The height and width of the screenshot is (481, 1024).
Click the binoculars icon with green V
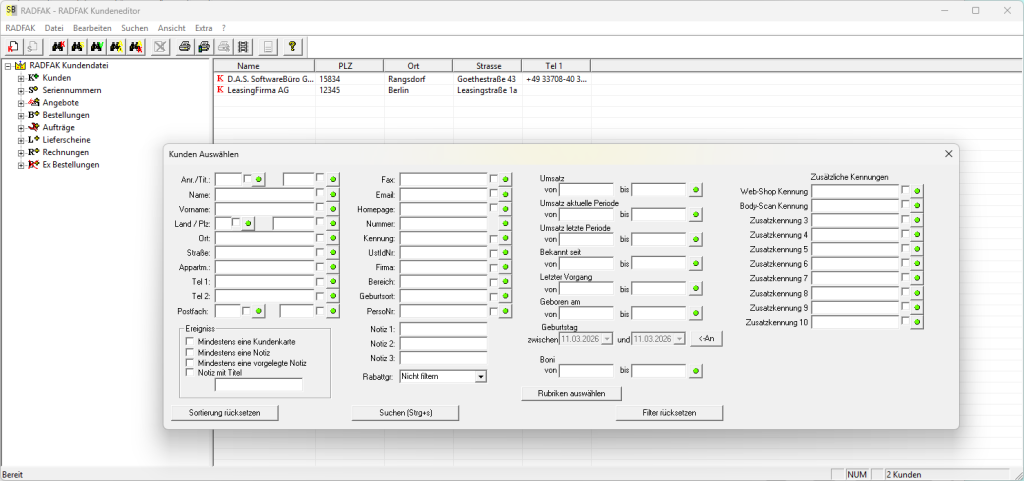(97, 46)
